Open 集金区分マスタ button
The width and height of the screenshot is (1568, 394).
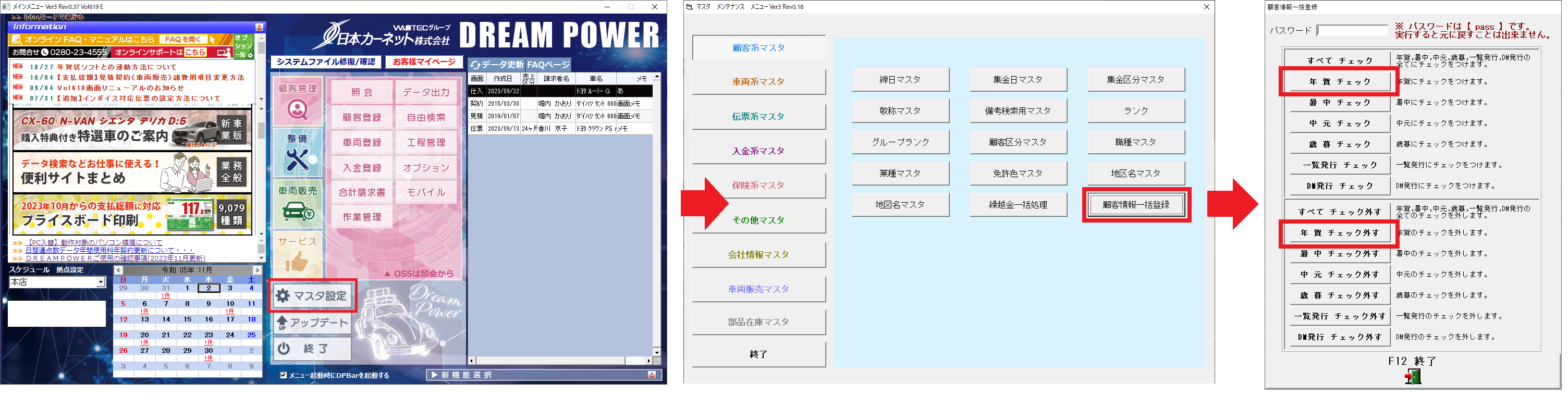[1136, 80]
